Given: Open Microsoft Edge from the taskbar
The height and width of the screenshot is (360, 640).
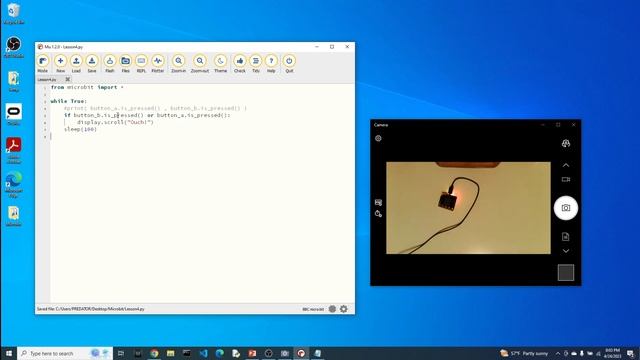Looking at the screenshot, I should [x=220, y=353].
